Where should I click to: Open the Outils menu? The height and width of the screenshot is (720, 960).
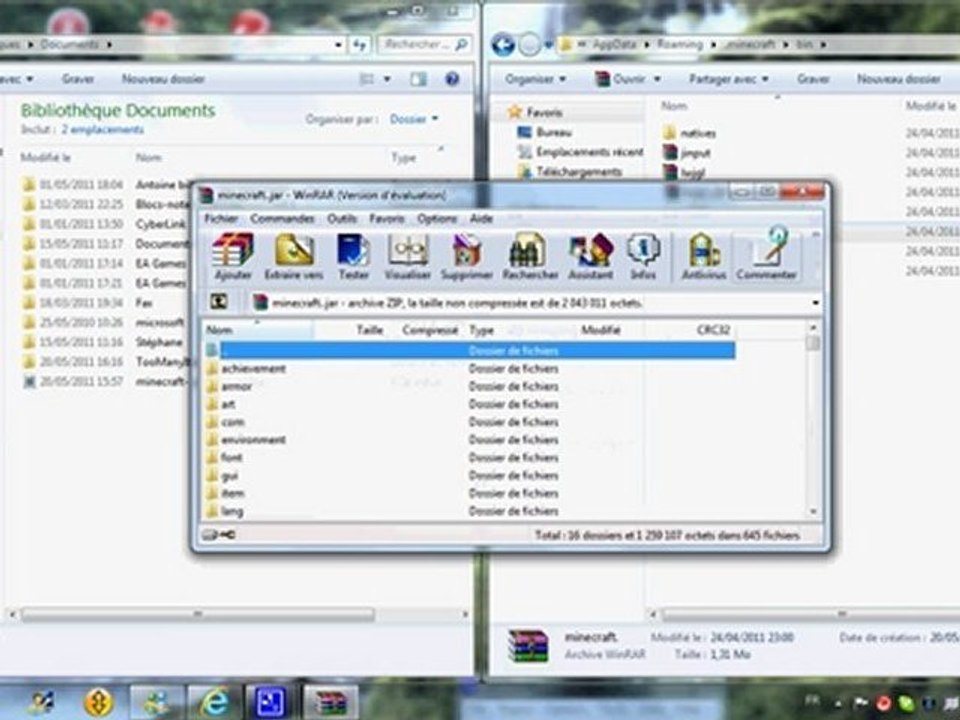(x=342, y=219)
